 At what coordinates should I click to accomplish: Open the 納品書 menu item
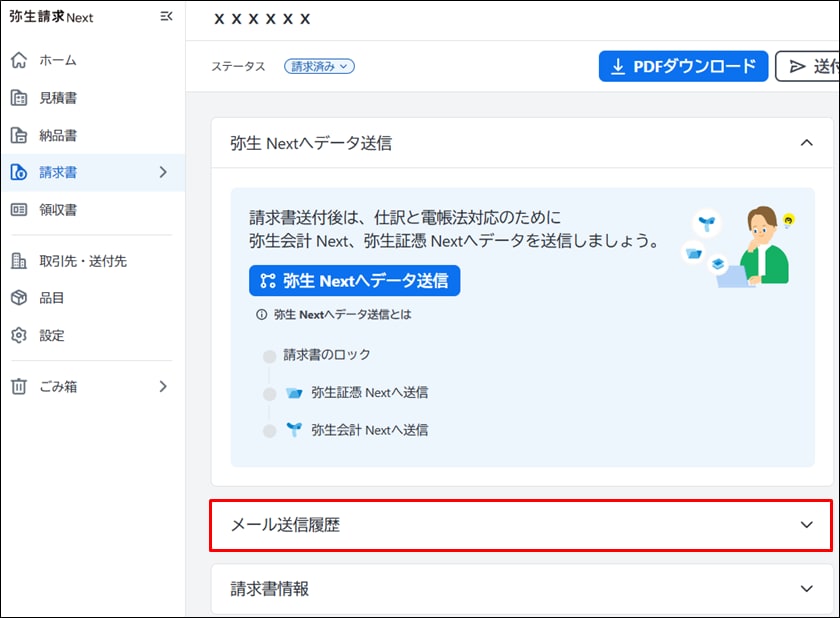(93, 135)
